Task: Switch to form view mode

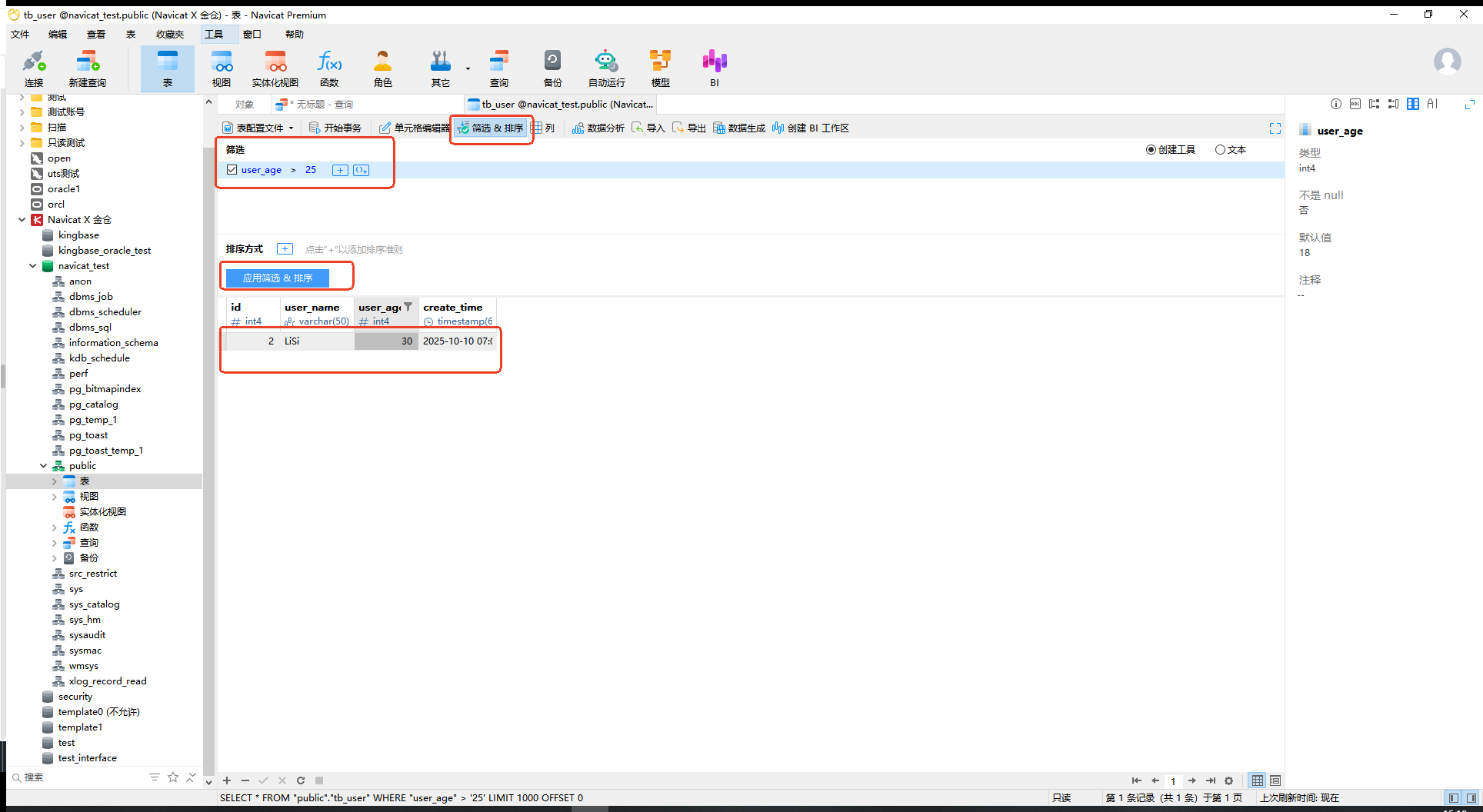Action: [x=1275, y=780]
